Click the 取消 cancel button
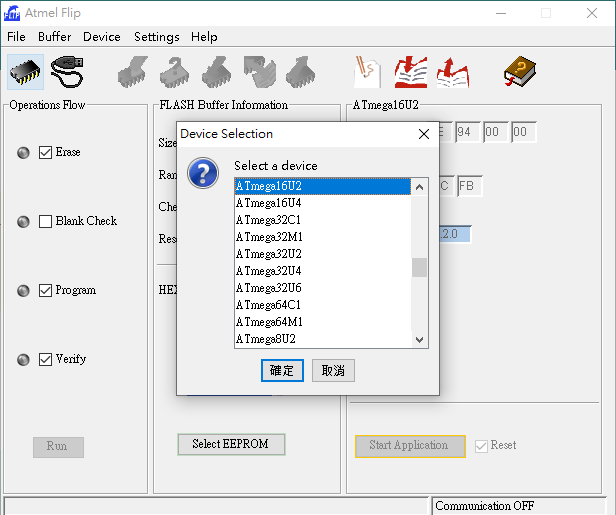The width and height of the screenshot is (616, 515). [333, 370]
